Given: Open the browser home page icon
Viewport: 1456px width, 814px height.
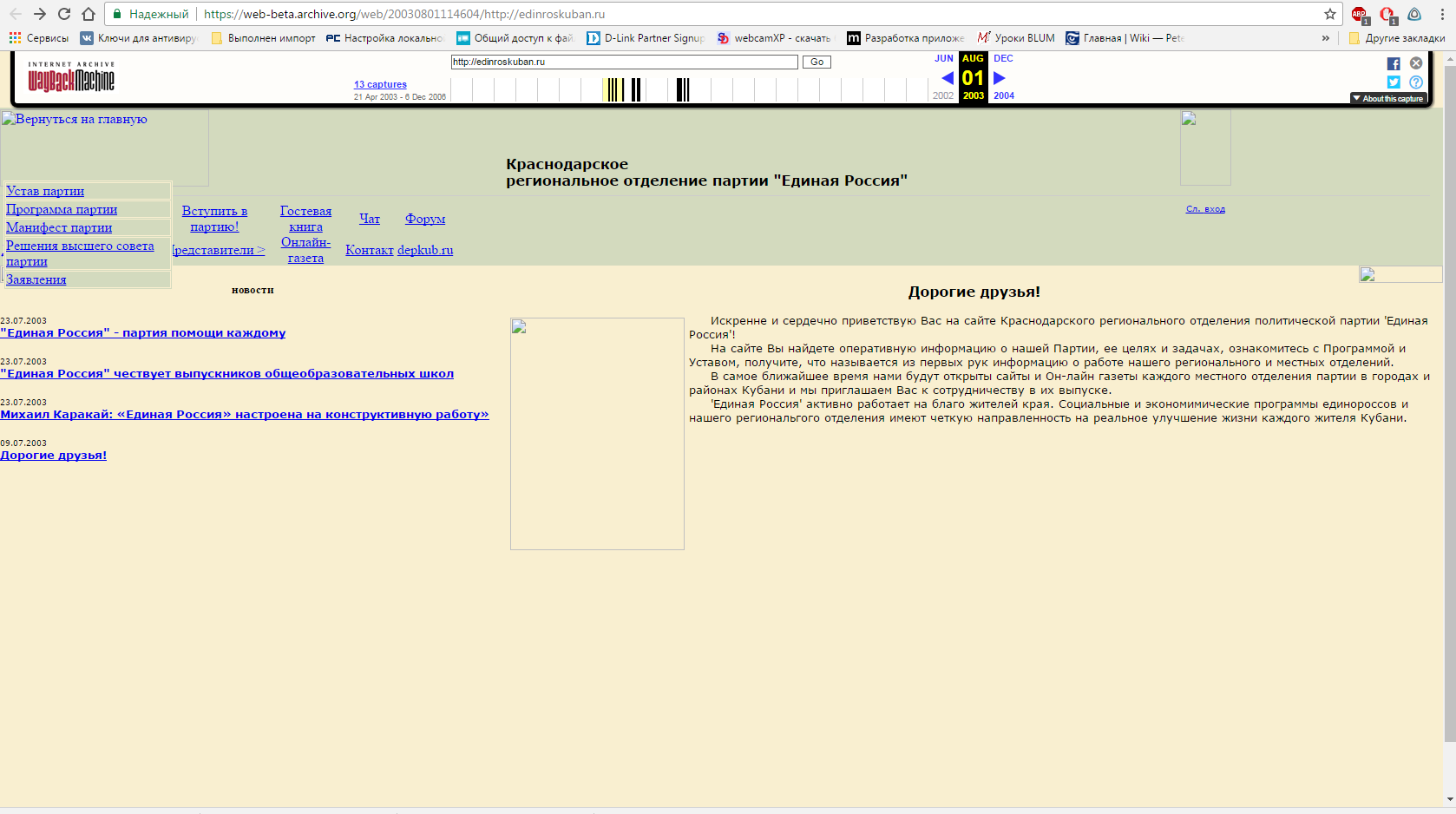Looking at the screenshot, I should point(89,14).
